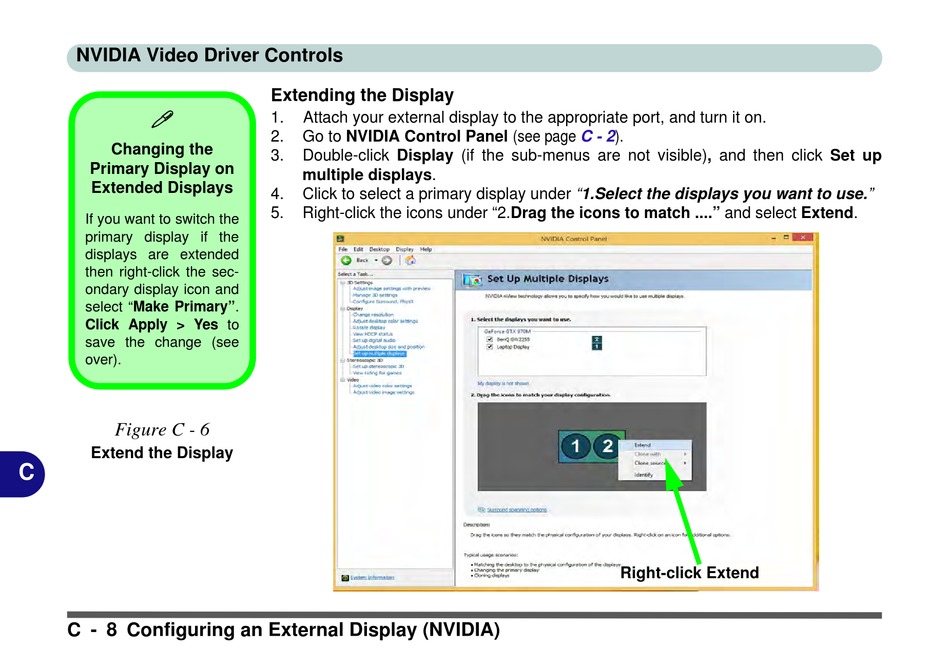Collapse the Video tree node
950x669 pixels.
pyautogui.click(x=342, y=379)
